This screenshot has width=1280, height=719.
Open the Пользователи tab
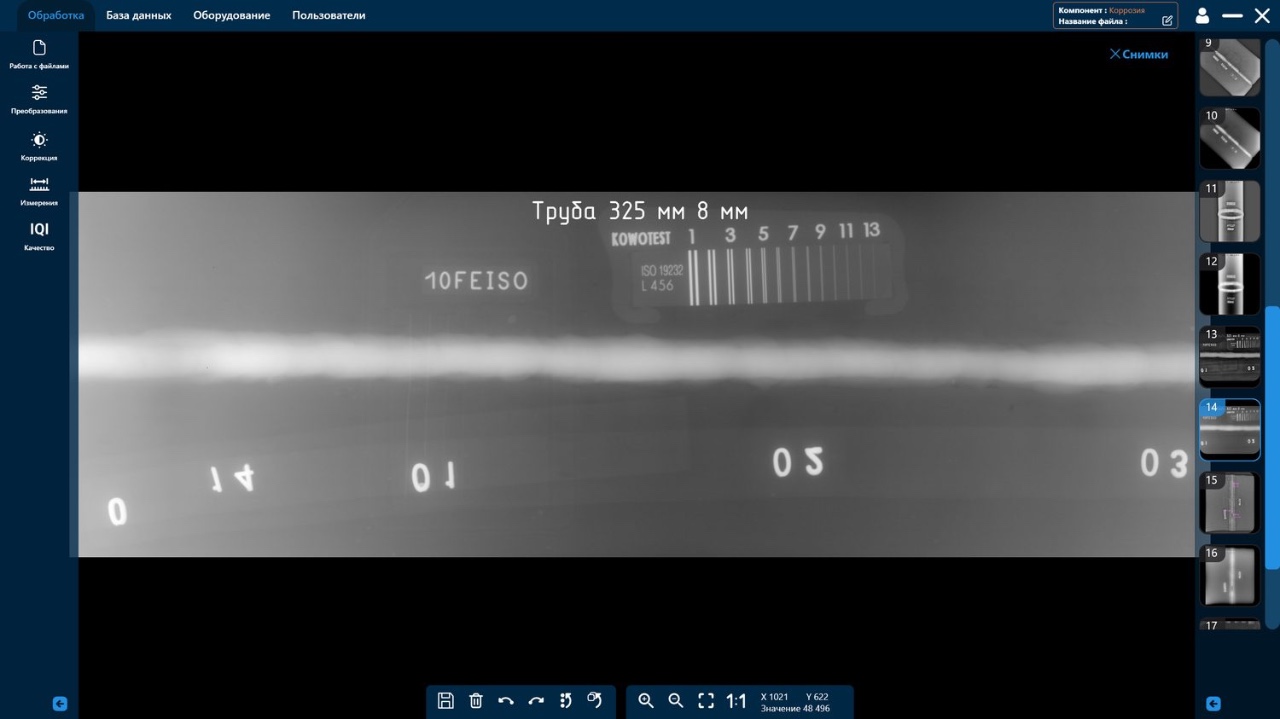point(329,15)
